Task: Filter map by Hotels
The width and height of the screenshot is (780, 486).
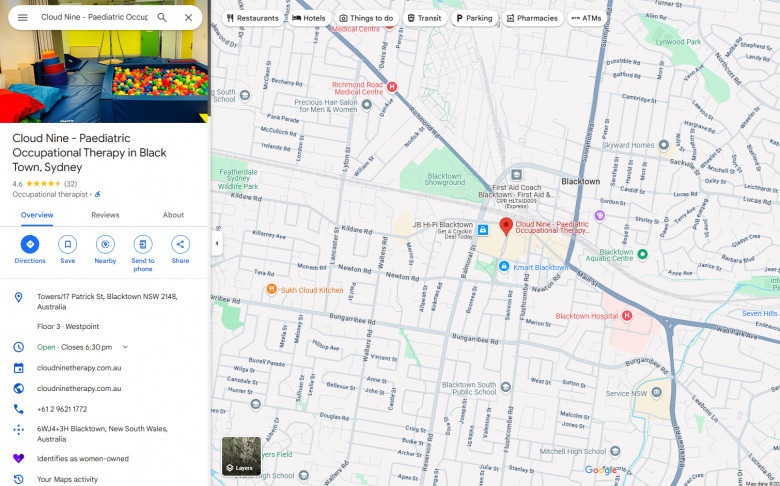Action: (x=309, y=18)
